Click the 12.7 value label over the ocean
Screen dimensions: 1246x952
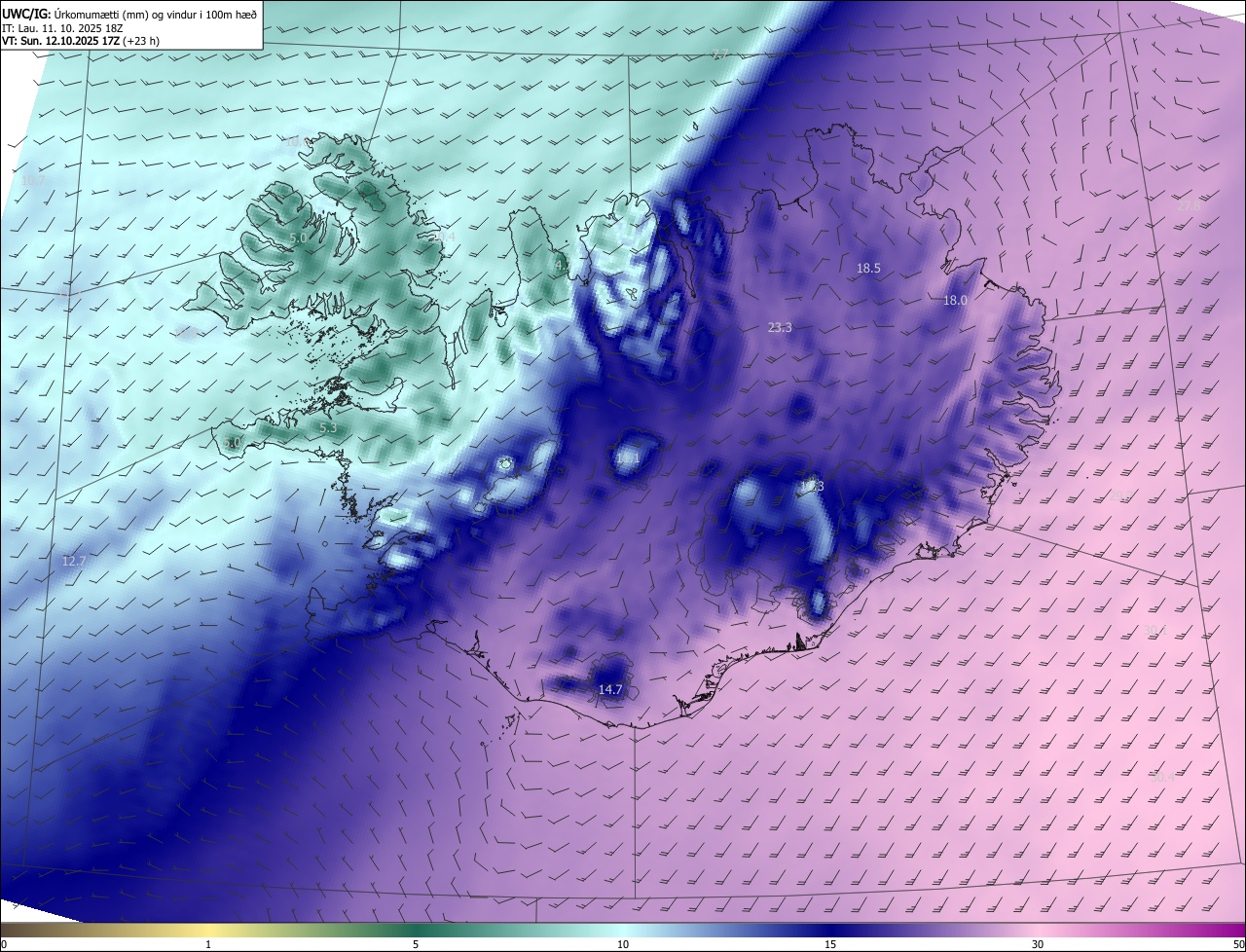point(74,562)
